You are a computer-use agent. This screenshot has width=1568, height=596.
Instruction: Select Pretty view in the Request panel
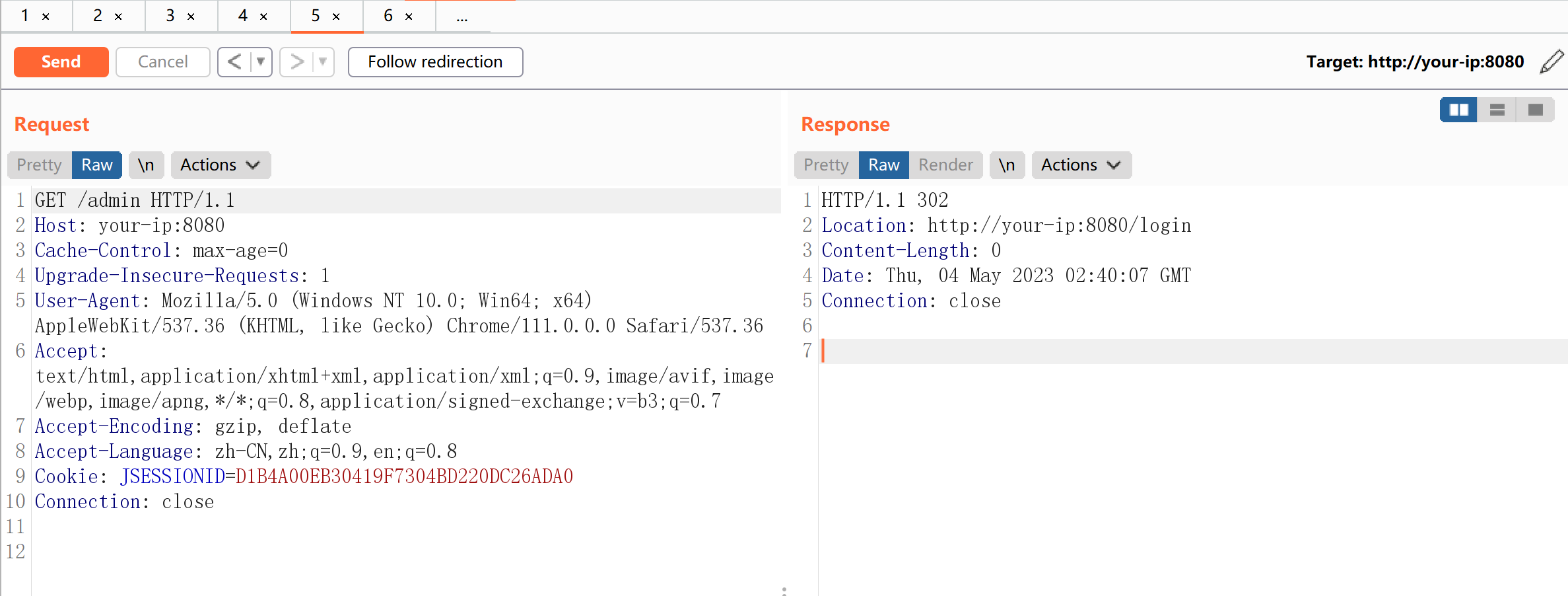[x=40, y=165]
